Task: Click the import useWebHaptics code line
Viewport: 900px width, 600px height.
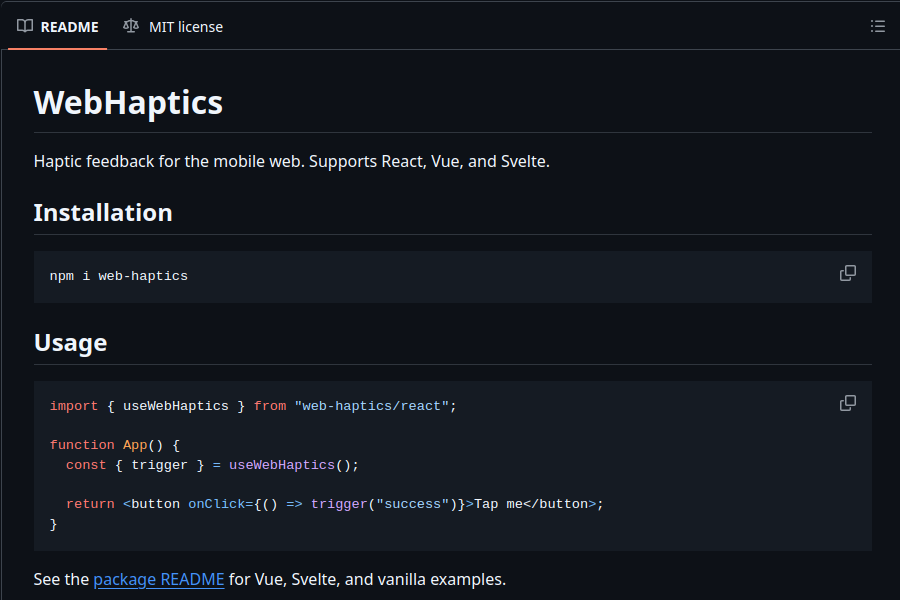Action: coord(253,406)
